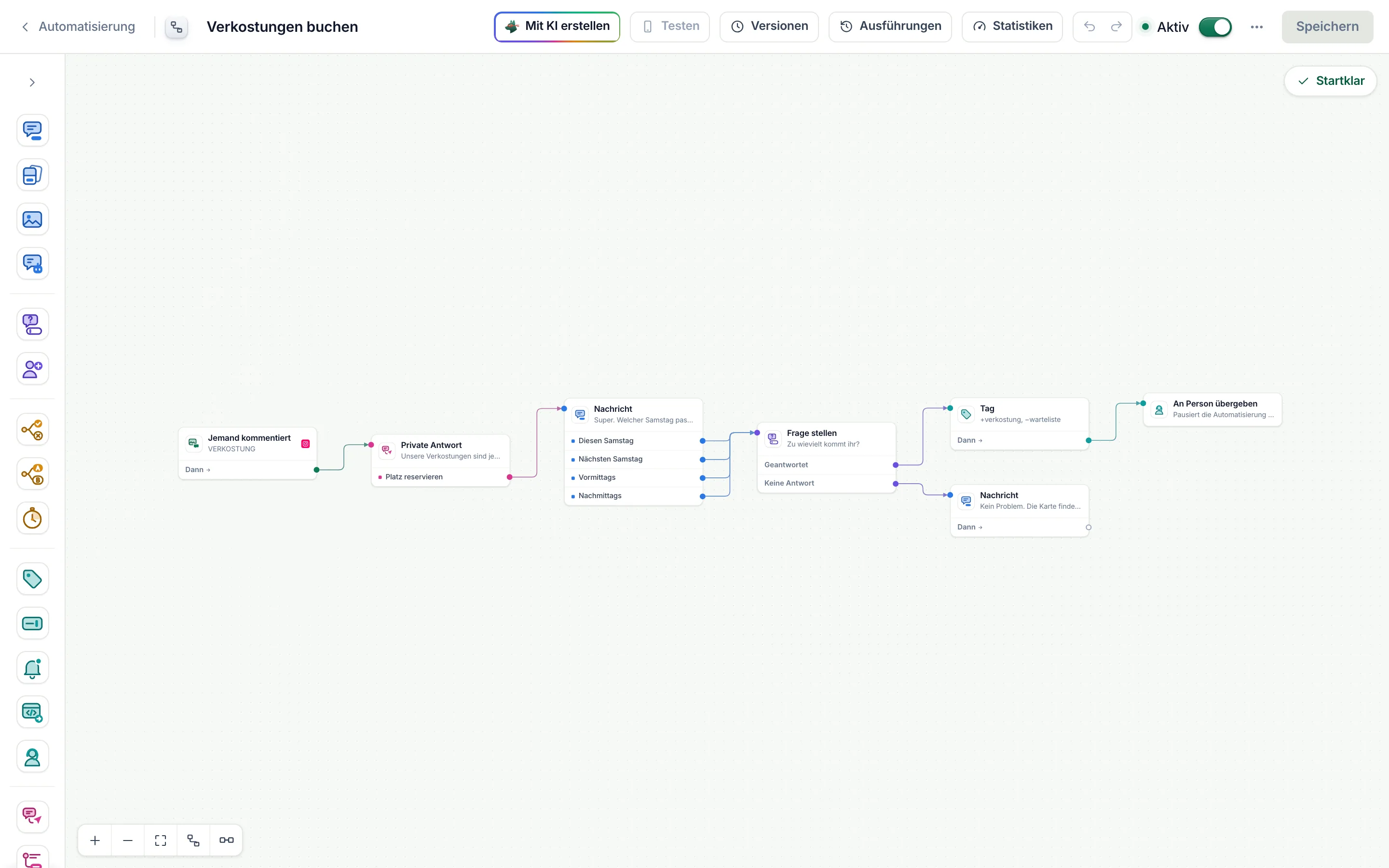
Task: Select the An Person übergeben node
Action: 1212,409
